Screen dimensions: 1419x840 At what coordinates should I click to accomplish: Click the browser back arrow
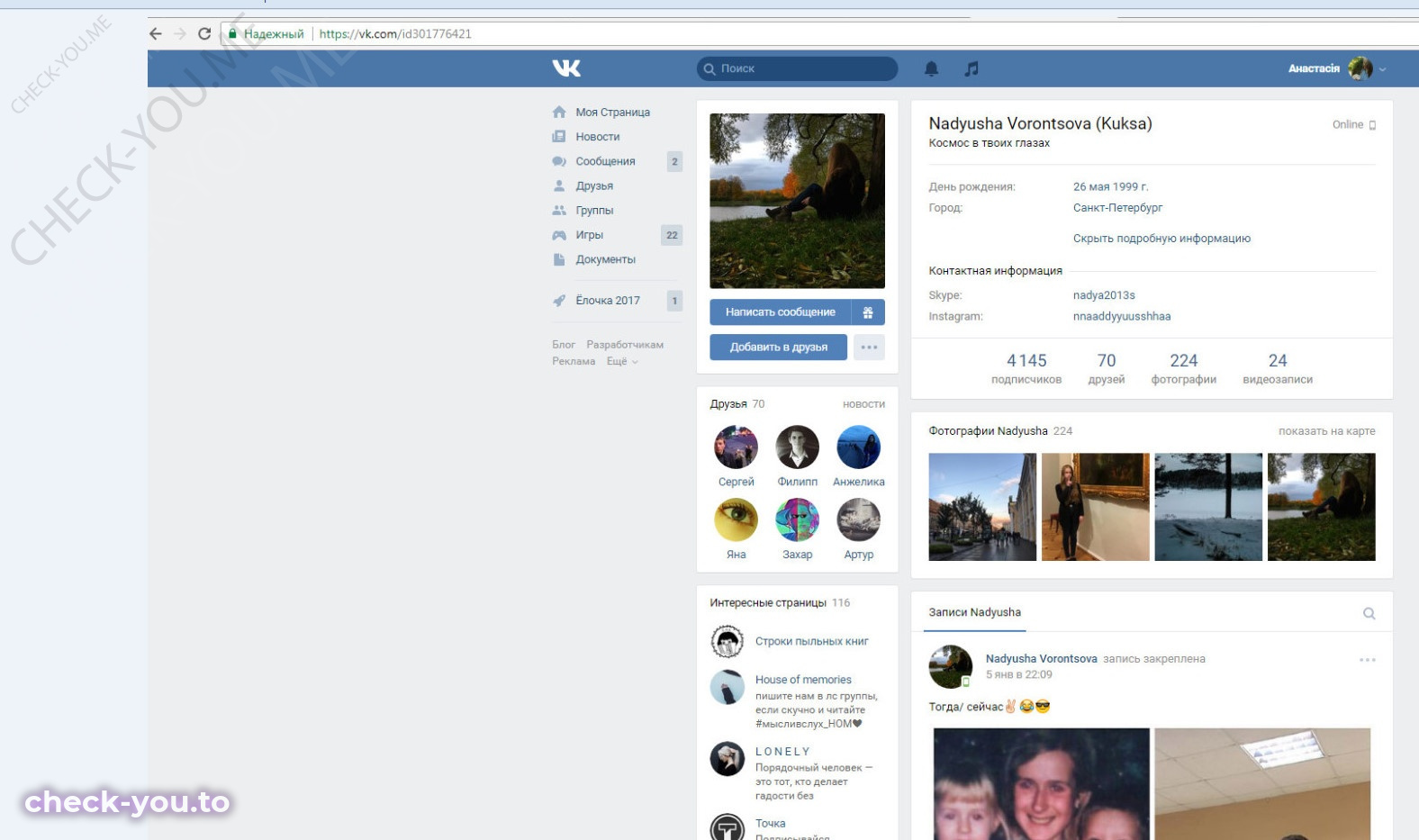pos(156,33)
